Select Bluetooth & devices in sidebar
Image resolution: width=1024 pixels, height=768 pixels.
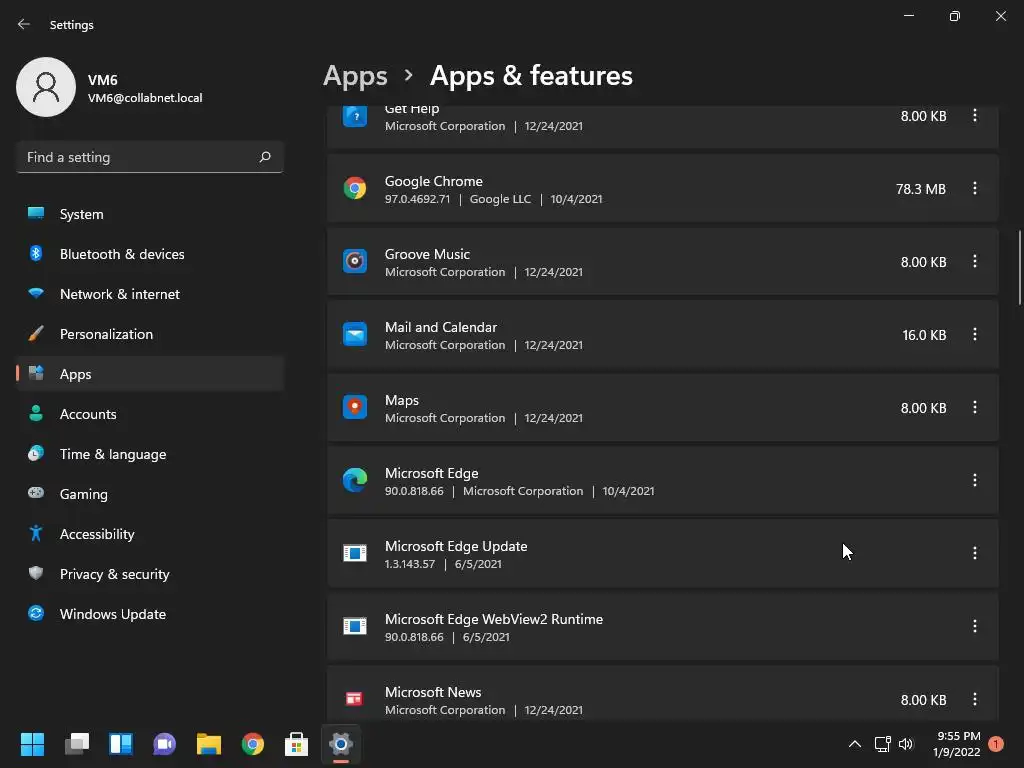[122, 254]
